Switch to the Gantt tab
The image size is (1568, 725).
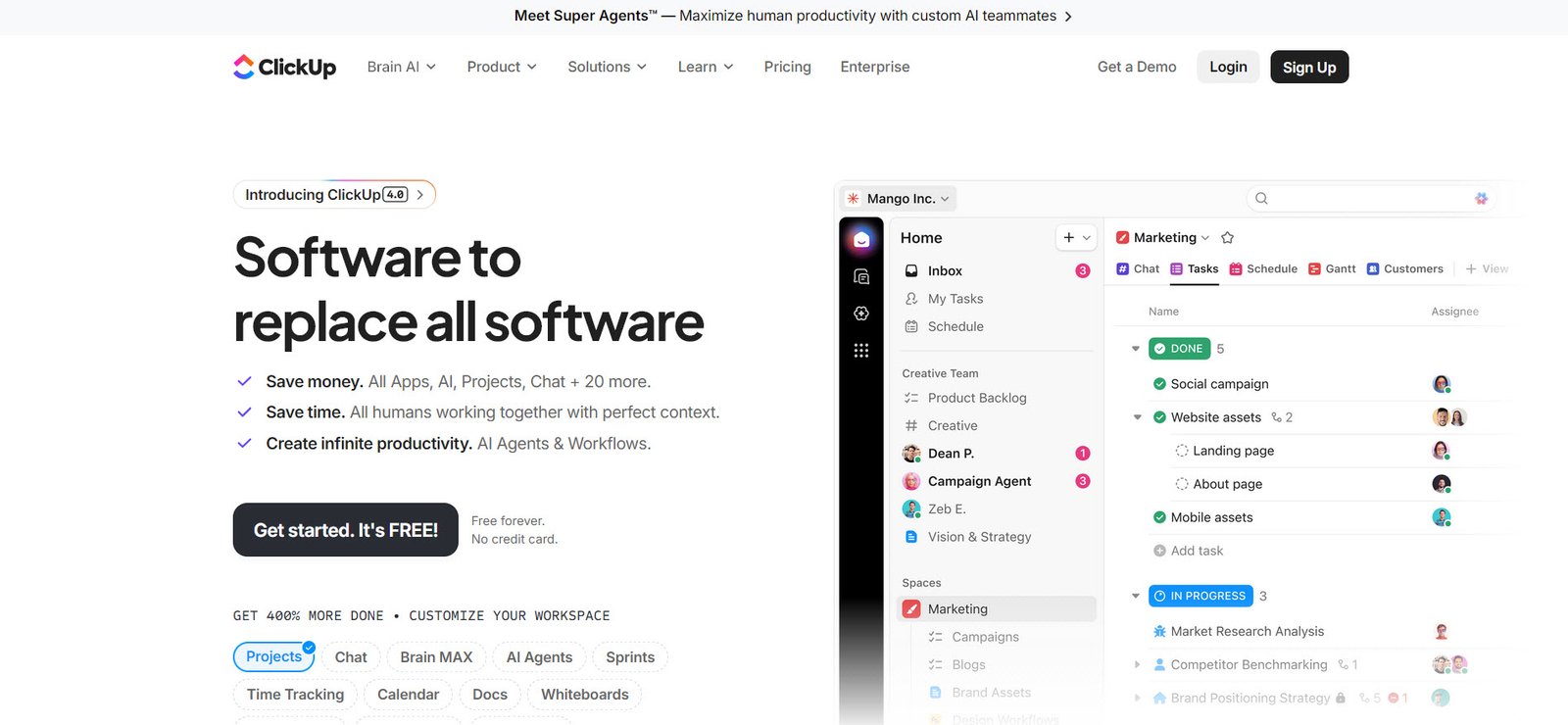pos(1332,268)
